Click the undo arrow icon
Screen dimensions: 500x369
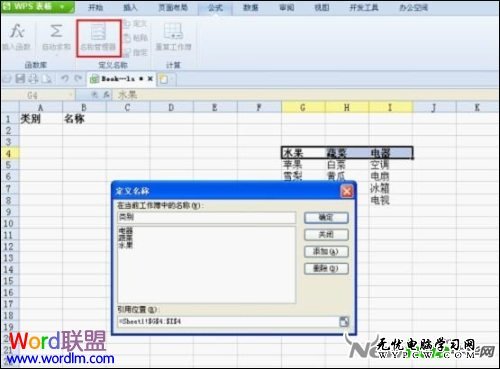pyautogui.click(x=65, y=79)
